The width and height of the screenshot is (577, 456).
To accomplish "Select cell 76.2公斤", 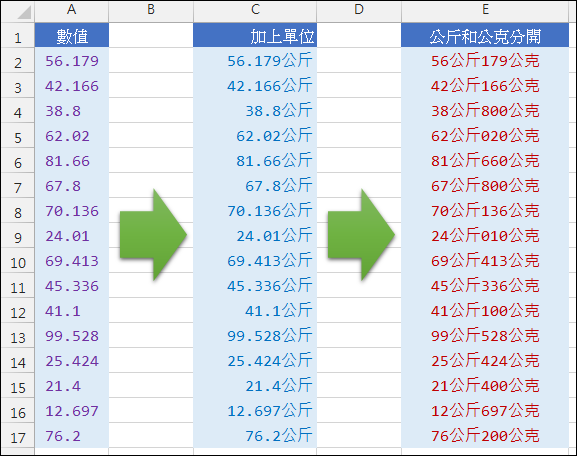I will [x=255, y=436].
